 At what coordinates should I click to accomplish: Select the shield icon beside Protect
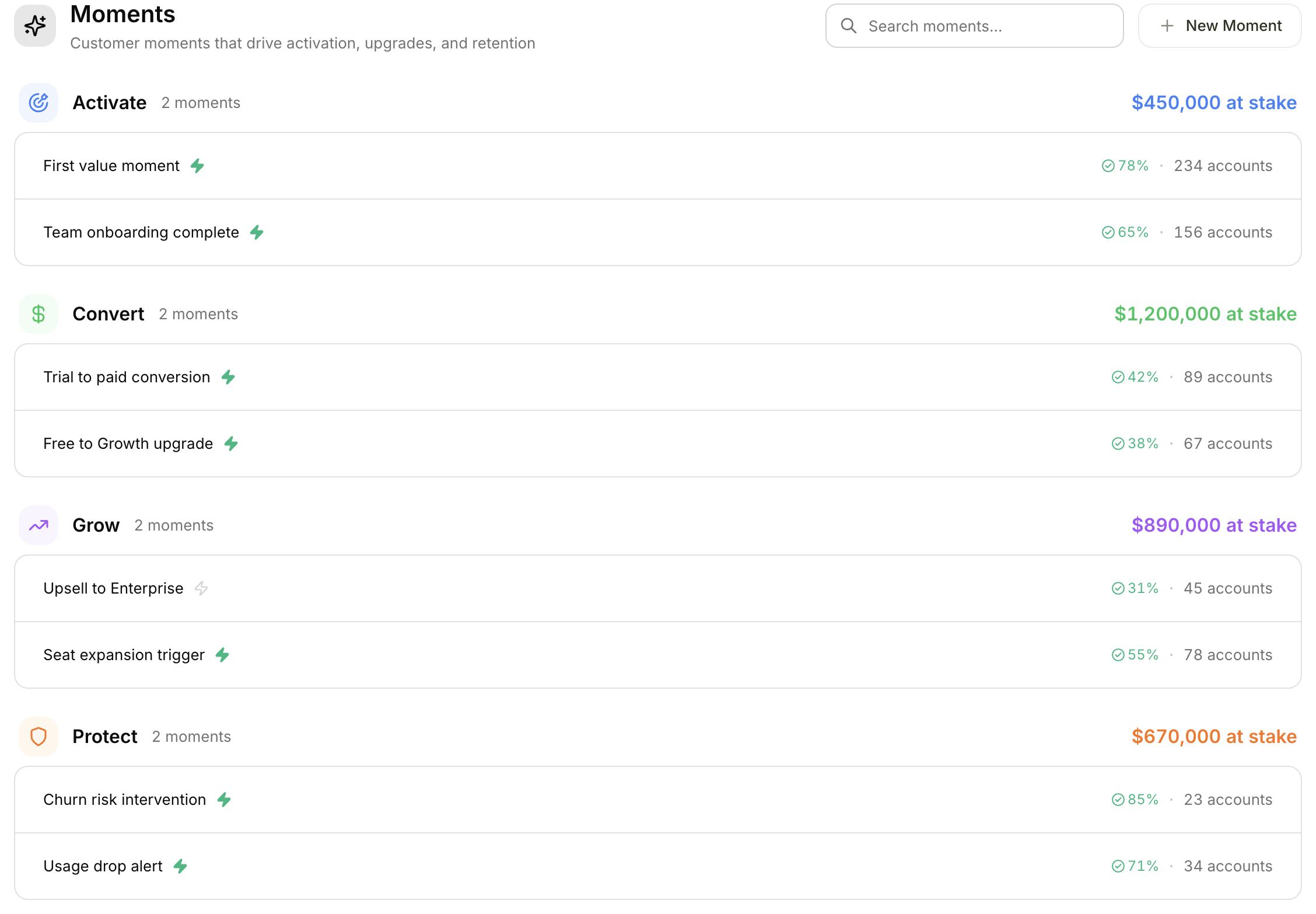coord(38,736)
